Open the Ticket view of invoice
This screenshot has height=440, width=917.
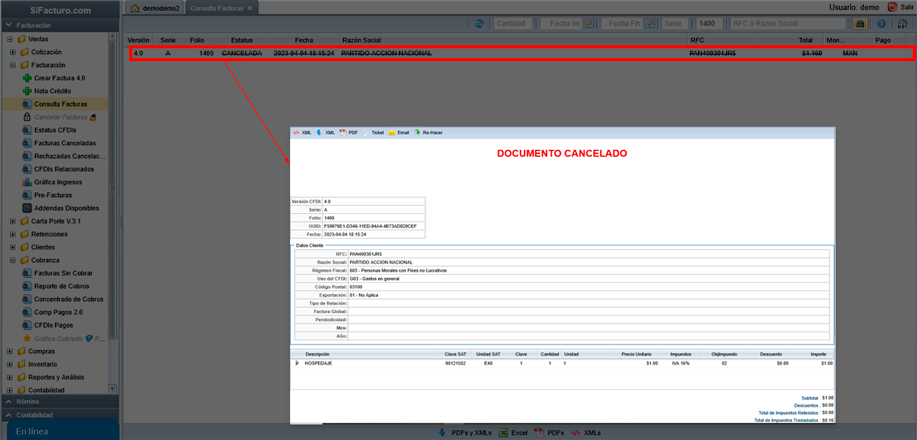tap(366, 132)
